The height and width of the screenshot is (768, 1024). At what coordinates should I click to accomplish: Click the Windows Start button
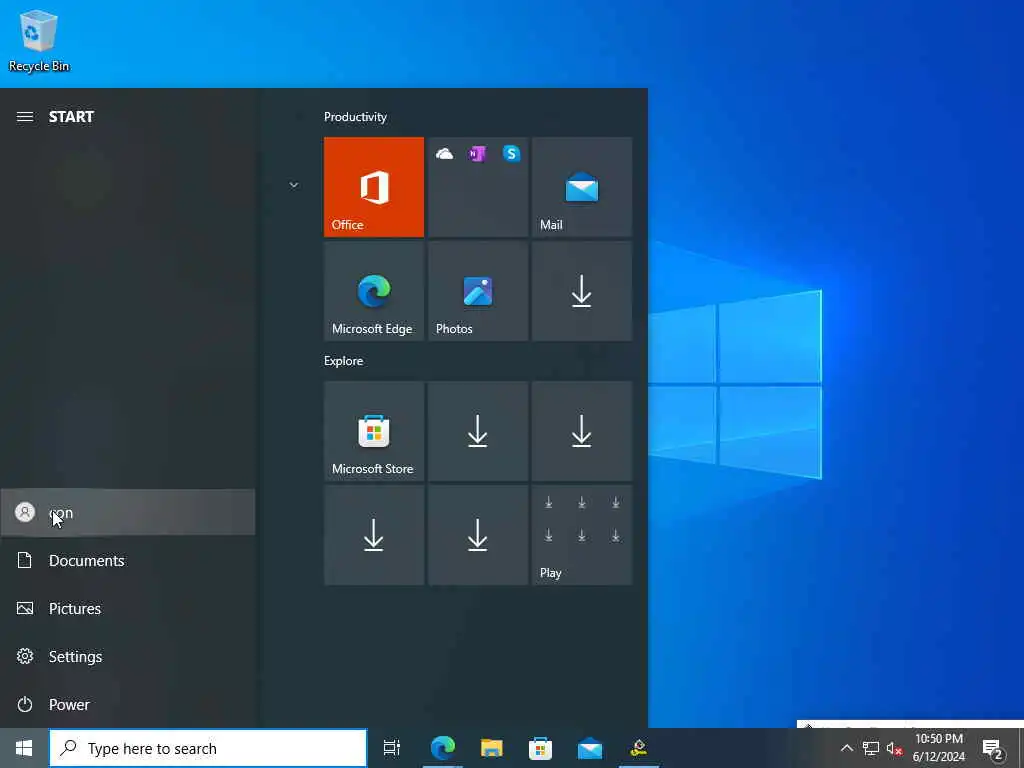(x=24, y=748)
